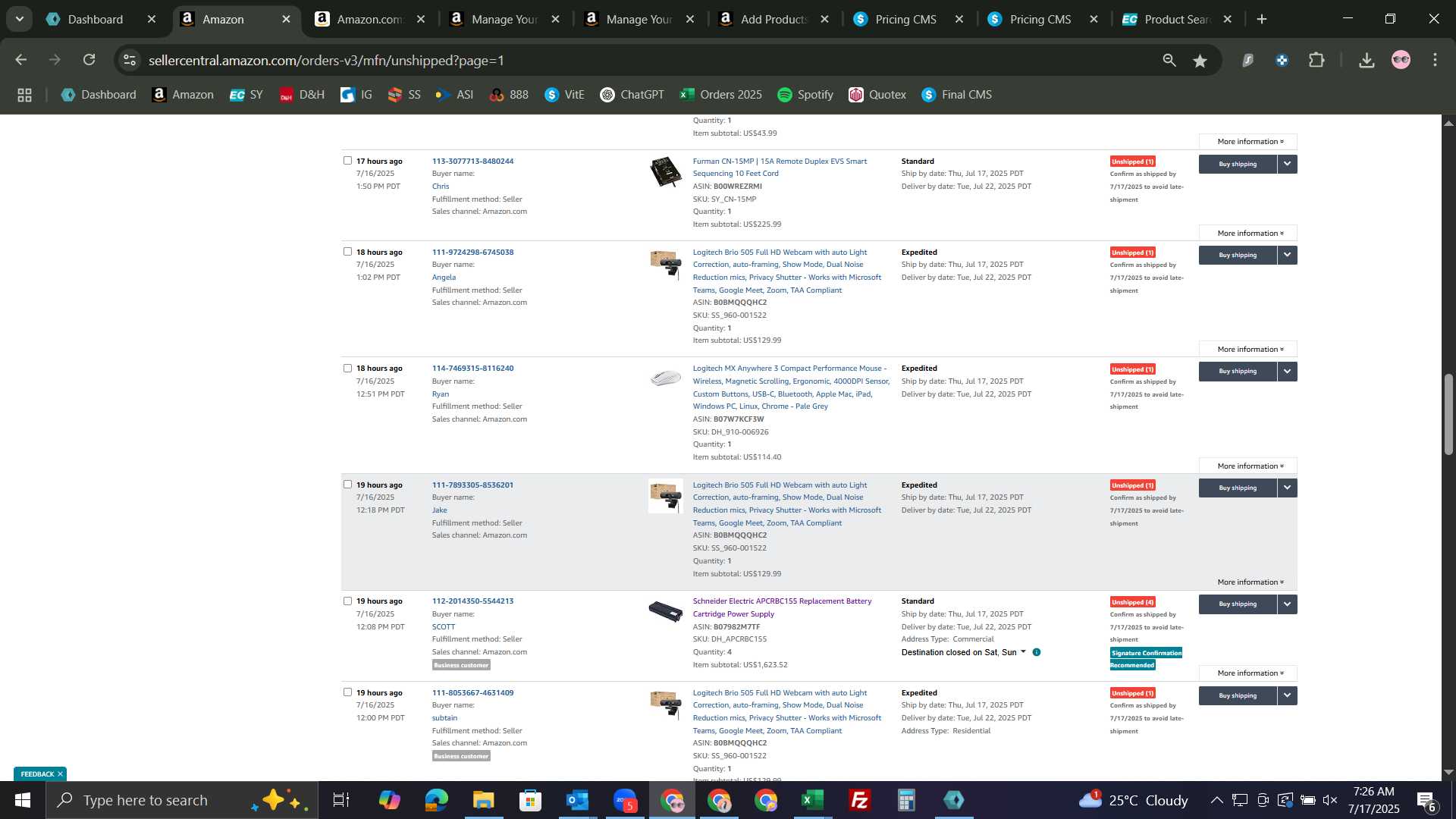Expand More information for Jake's webcam order
This screenshot has width=1456, height=819.
1248,582
